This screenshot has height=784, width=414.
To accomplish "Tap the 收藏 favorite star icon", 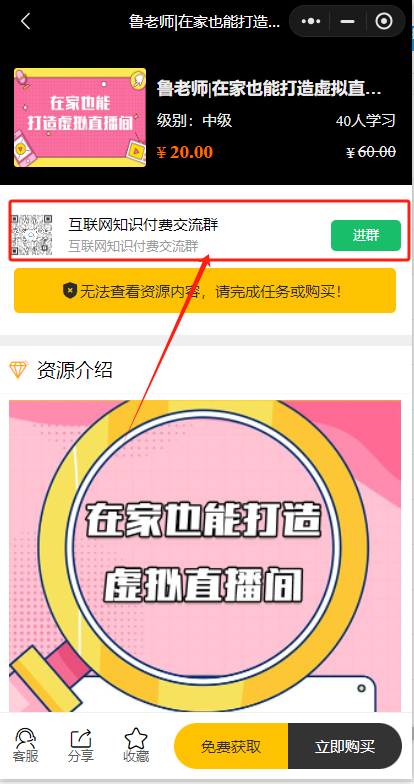I will click(136, 746).
